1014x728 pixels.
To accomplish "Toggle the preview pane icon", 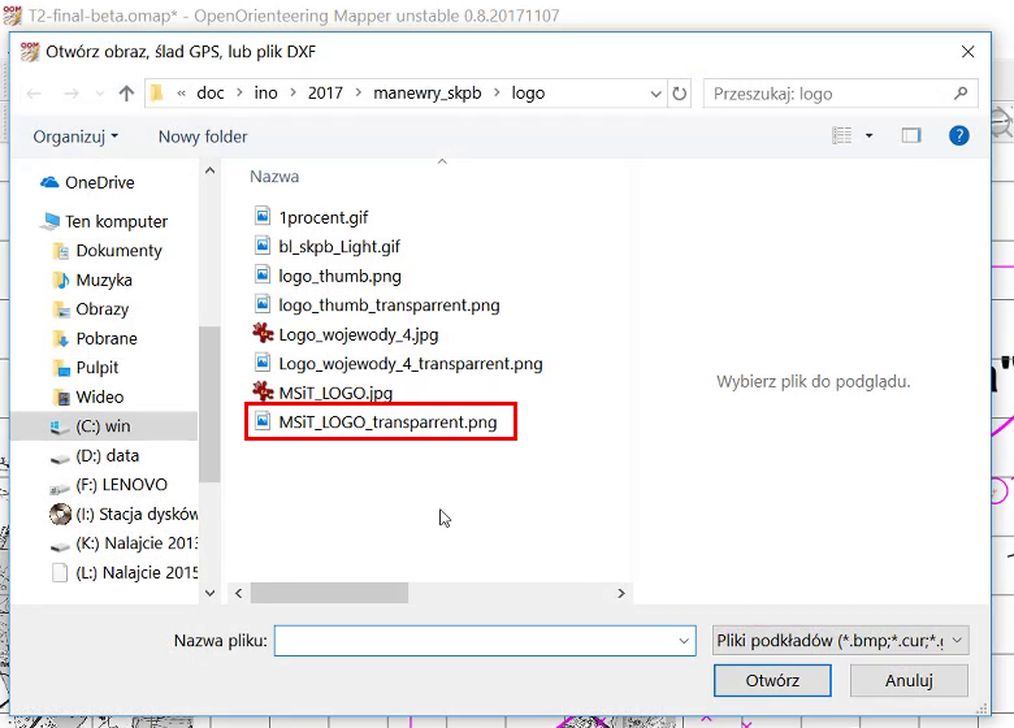I will tap(911, 136).
